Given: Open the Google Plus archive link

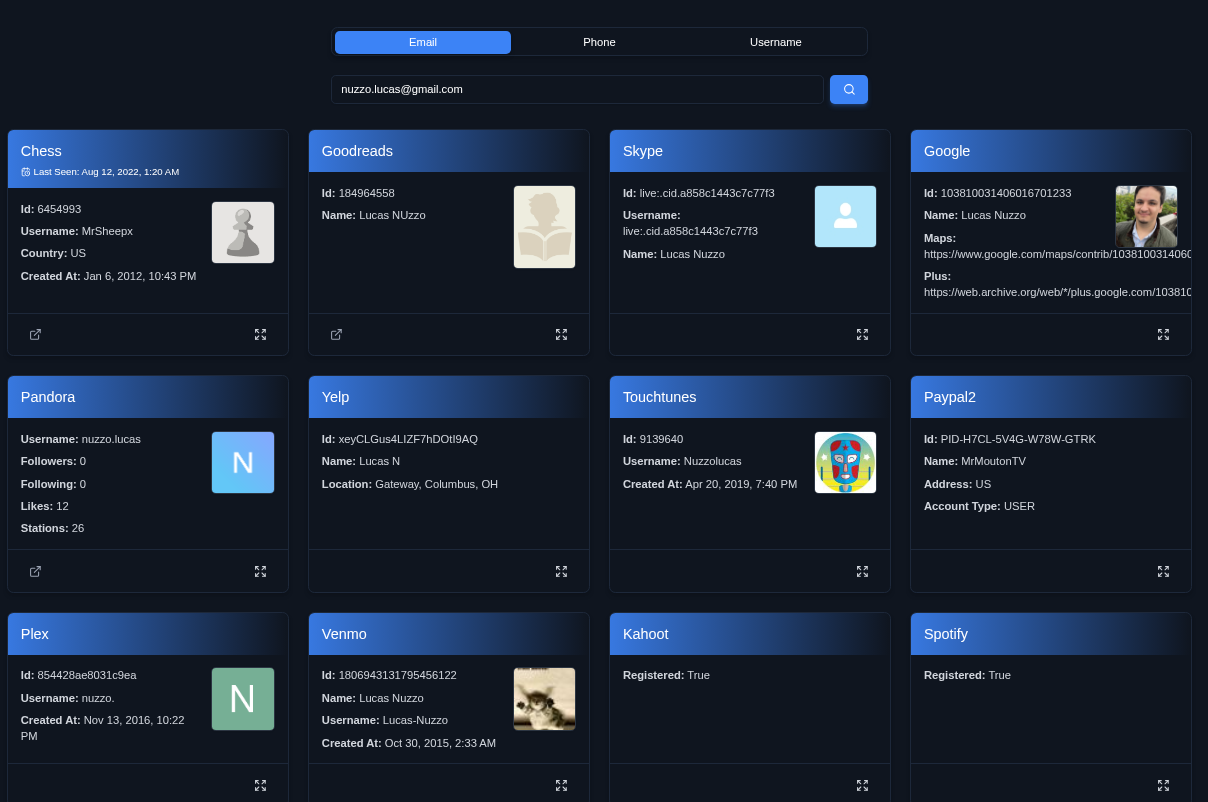Looking at the screenshot, I should coord(1058,292).
